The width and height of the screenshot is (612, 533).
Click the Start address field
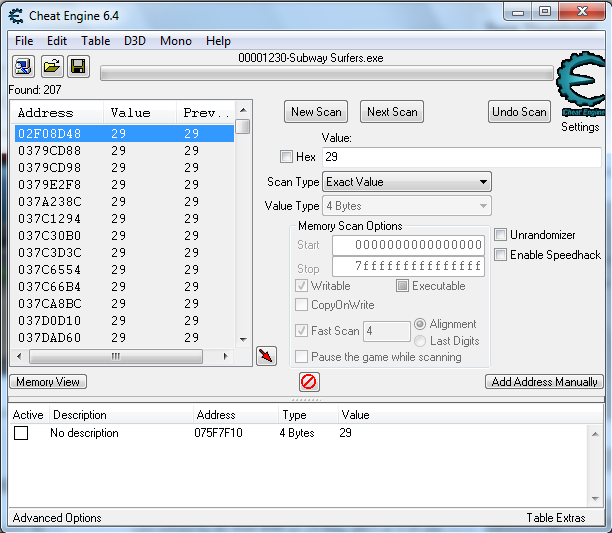pos(408,245)
